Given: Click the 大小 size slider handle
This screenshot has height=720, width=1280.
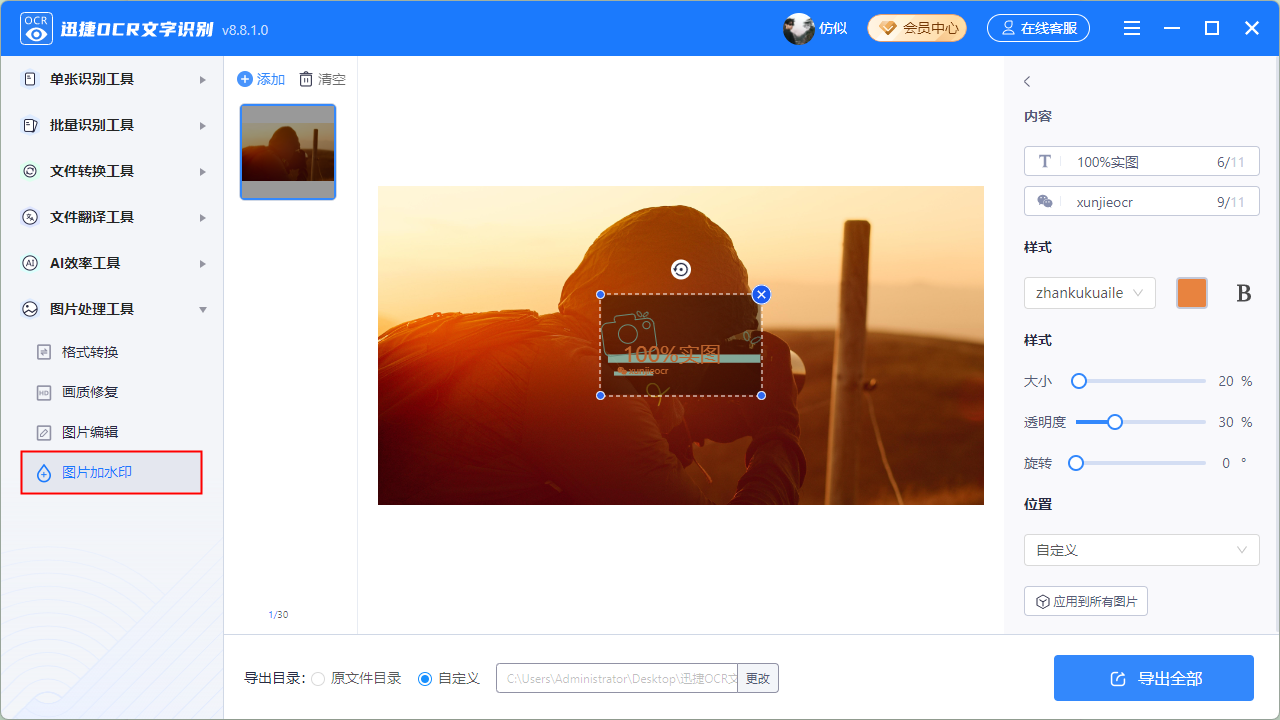Looking at the screenshot, I should point(1079,381).
